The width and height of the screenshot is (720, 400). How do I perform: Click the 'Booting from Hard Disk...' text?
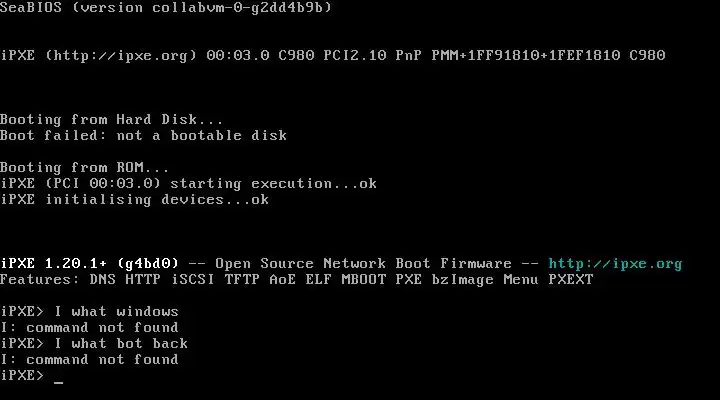click(111, 119)
